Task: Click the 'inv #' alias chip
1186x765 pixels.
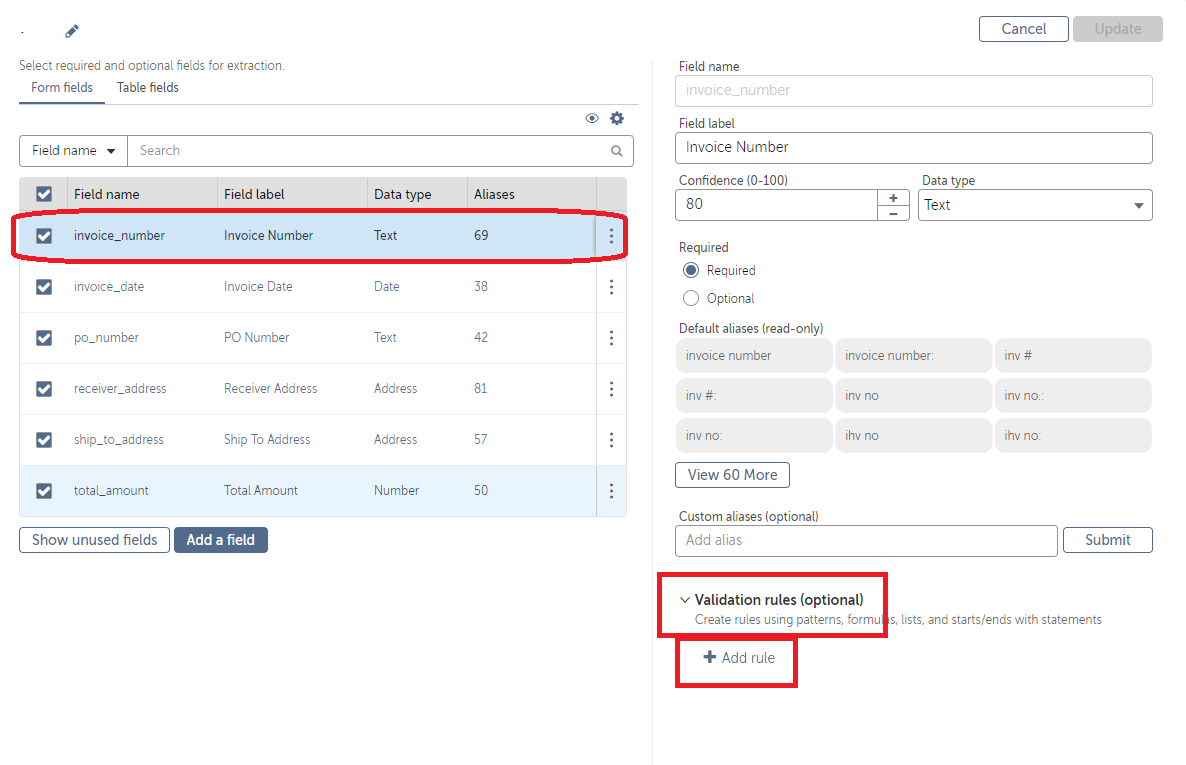Action: click(x=1073, y=356)
